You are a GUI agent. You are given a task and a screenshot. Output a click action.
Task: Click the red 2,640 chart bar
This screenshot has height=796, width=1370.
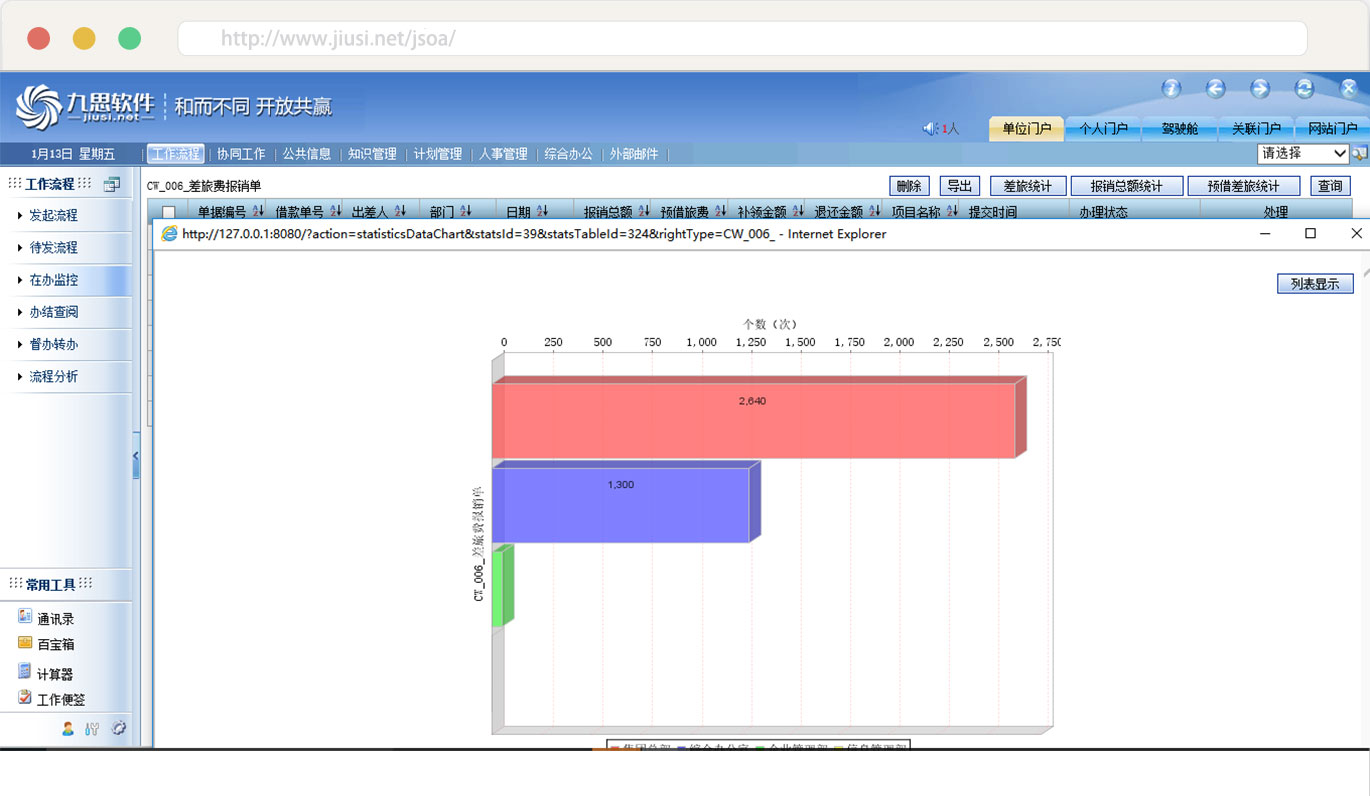(753, 420)
